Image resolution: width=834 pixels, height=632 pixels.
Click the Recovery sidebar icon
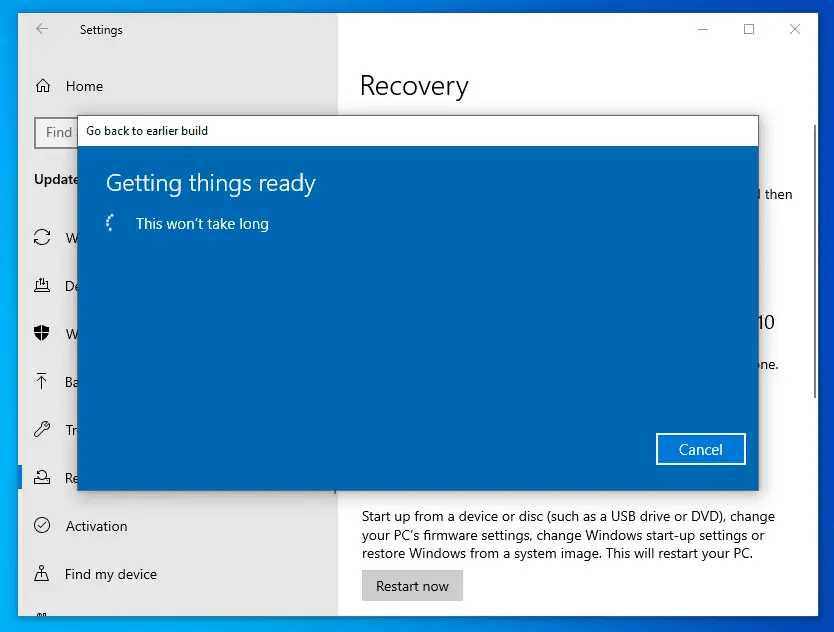42,478
